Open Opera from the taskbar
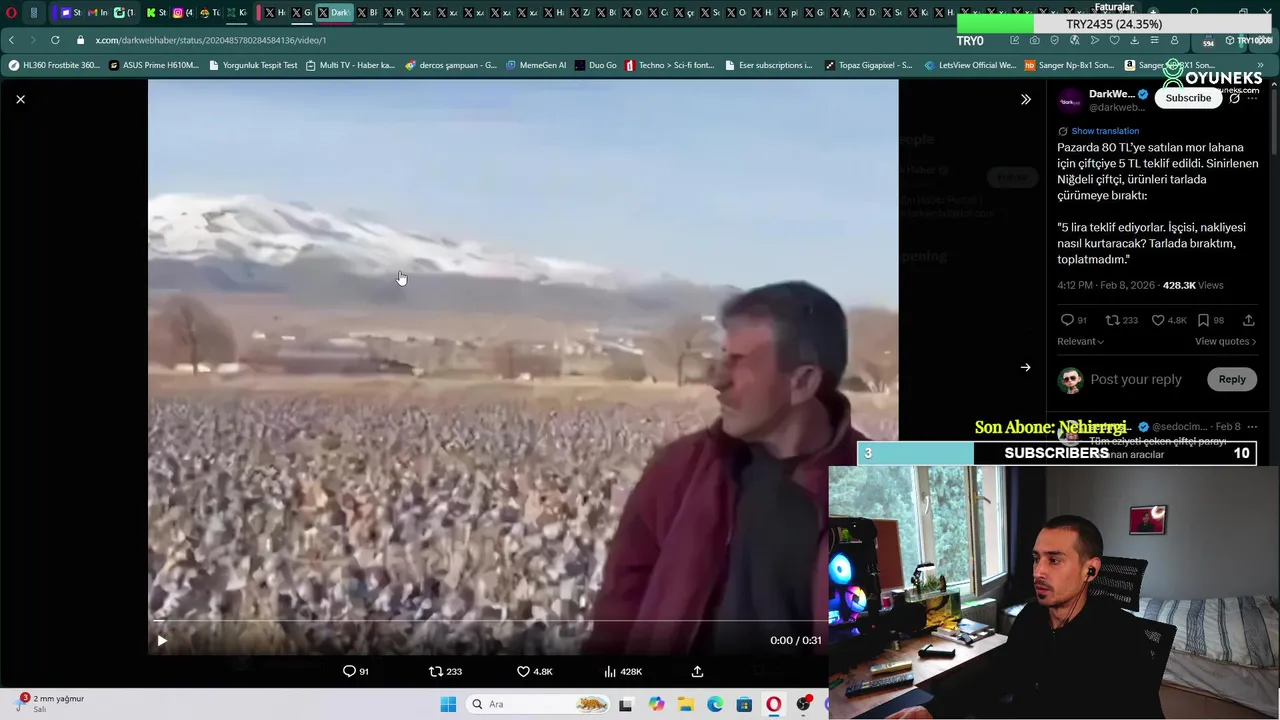Image resolution: width=1280 pixels, height=720 pixels. tap(774, 704)
